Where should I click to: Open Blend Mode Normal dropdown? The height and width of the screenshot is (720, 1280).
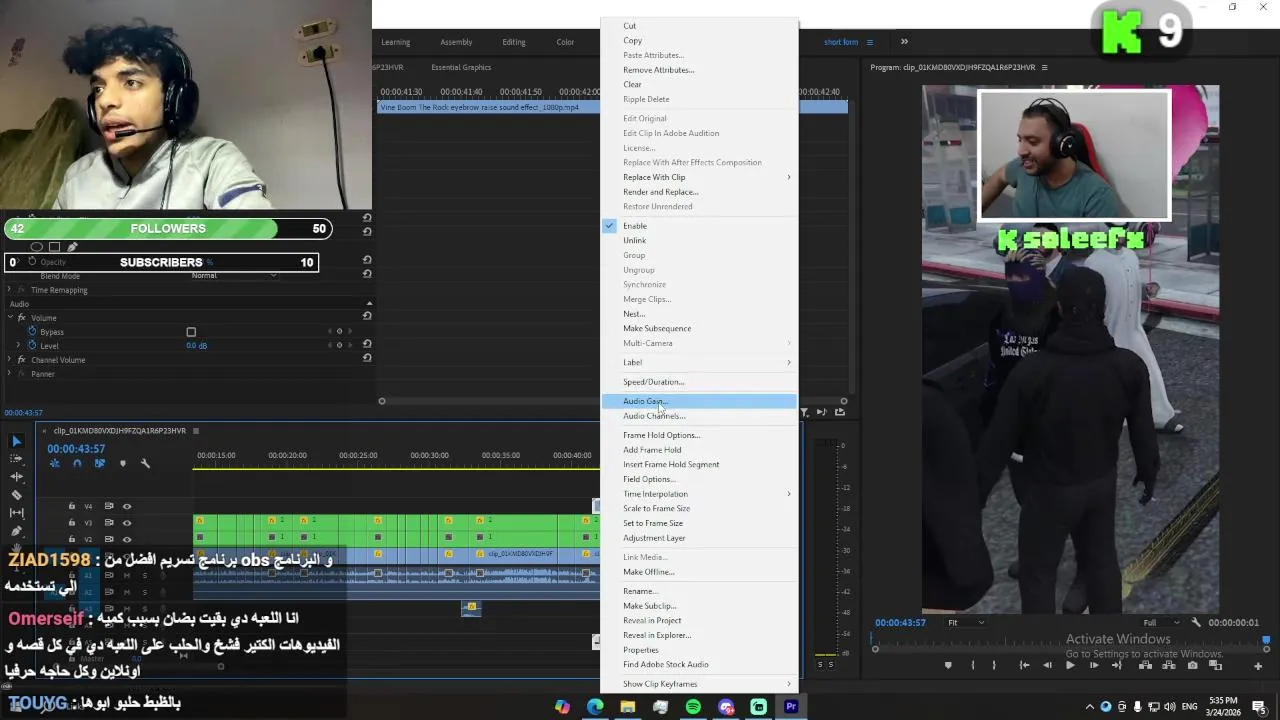coord(234,276)
